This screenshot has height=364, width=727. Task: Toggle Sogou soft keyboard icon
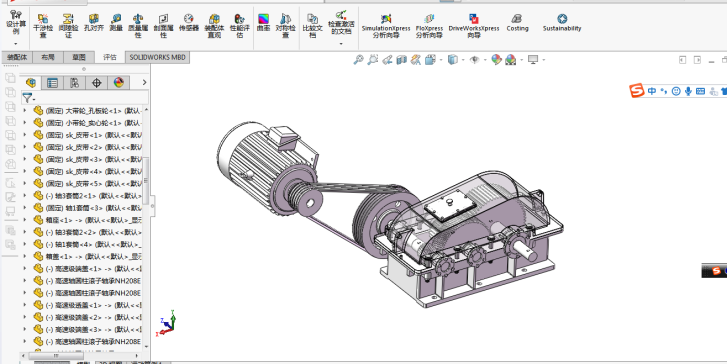[700, 91]
